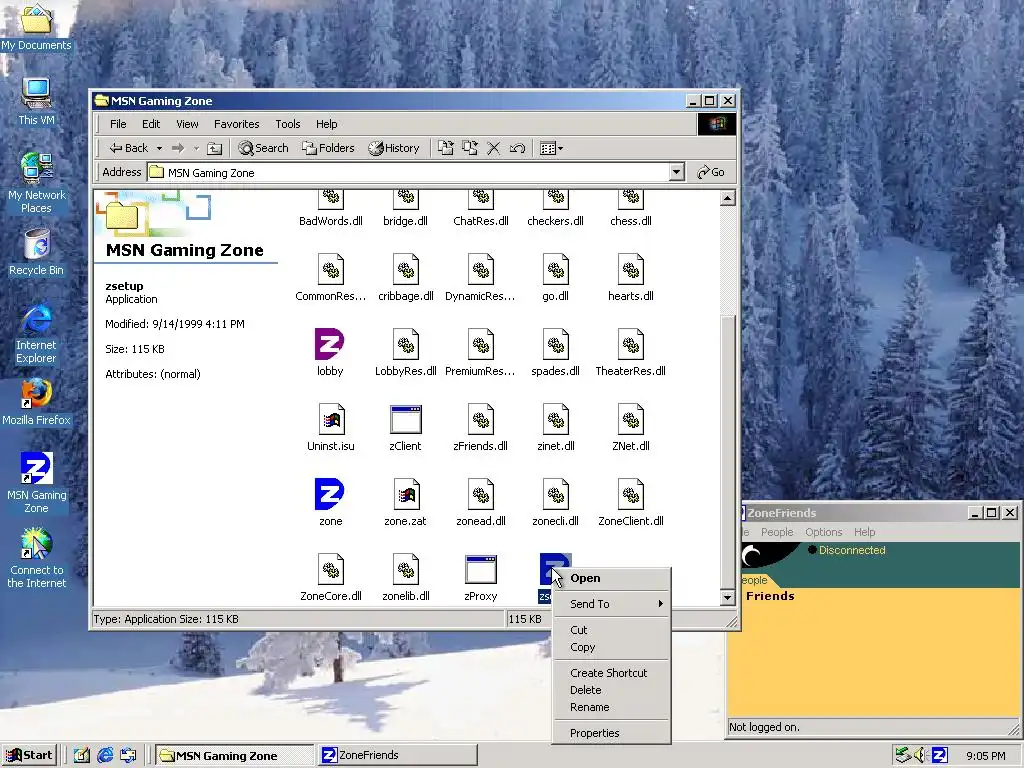The width and height of the screenshot is (1024, 768).
Task: Select the lobby application icon
Action: tap(330, 344)
